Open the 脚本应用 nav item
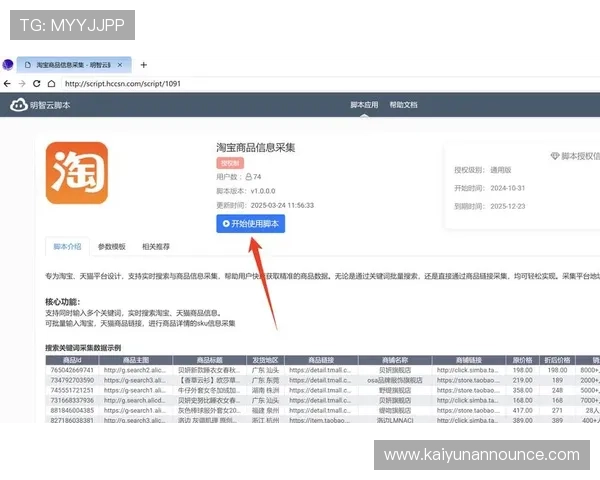The height and width of the screenshot is (480, 600). [x=364, y=105]
